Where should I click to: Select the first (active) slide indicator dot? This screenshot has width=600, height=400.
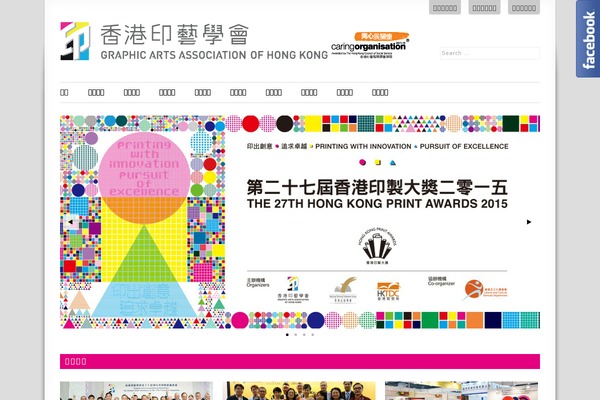click(287, 335)
